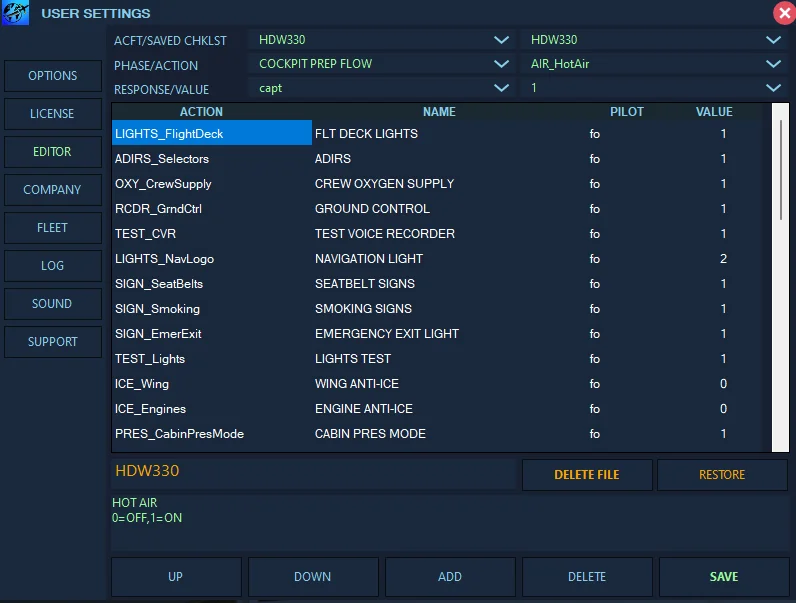
Task: Open the COMPANY section
Action: (53, 190)
